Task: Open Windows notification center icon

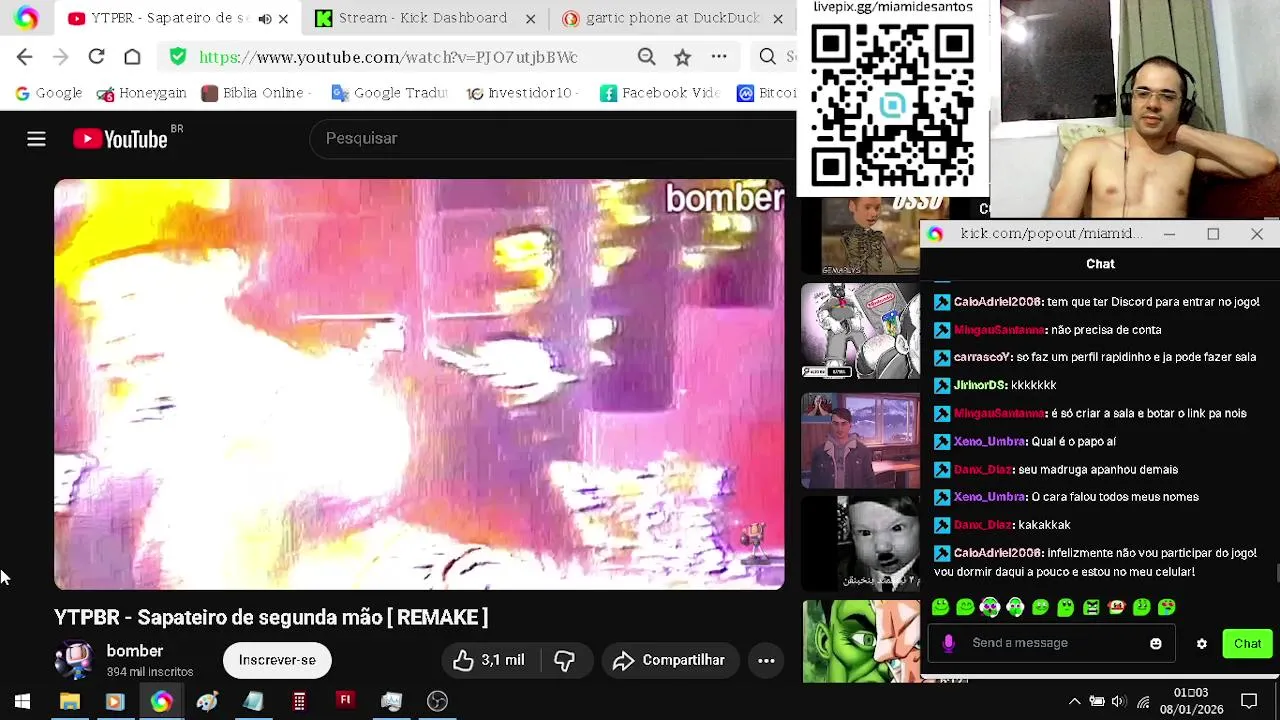Action: pyautogui.click(x=1249, y=701)
